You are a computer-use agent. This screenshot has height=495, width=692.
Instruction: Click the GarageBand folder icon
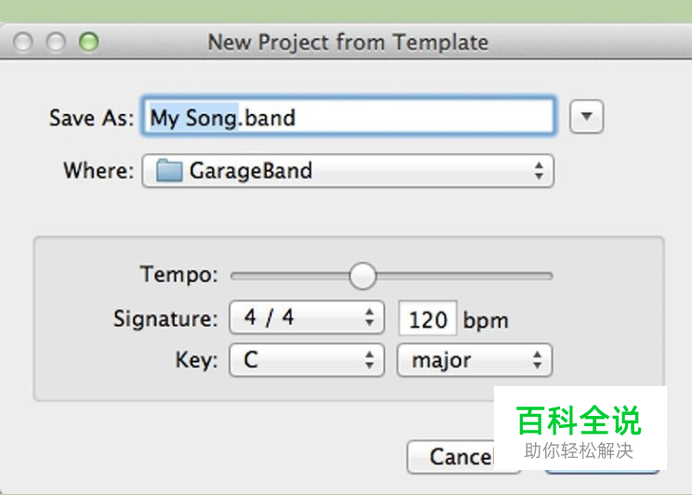click(170, 171)
